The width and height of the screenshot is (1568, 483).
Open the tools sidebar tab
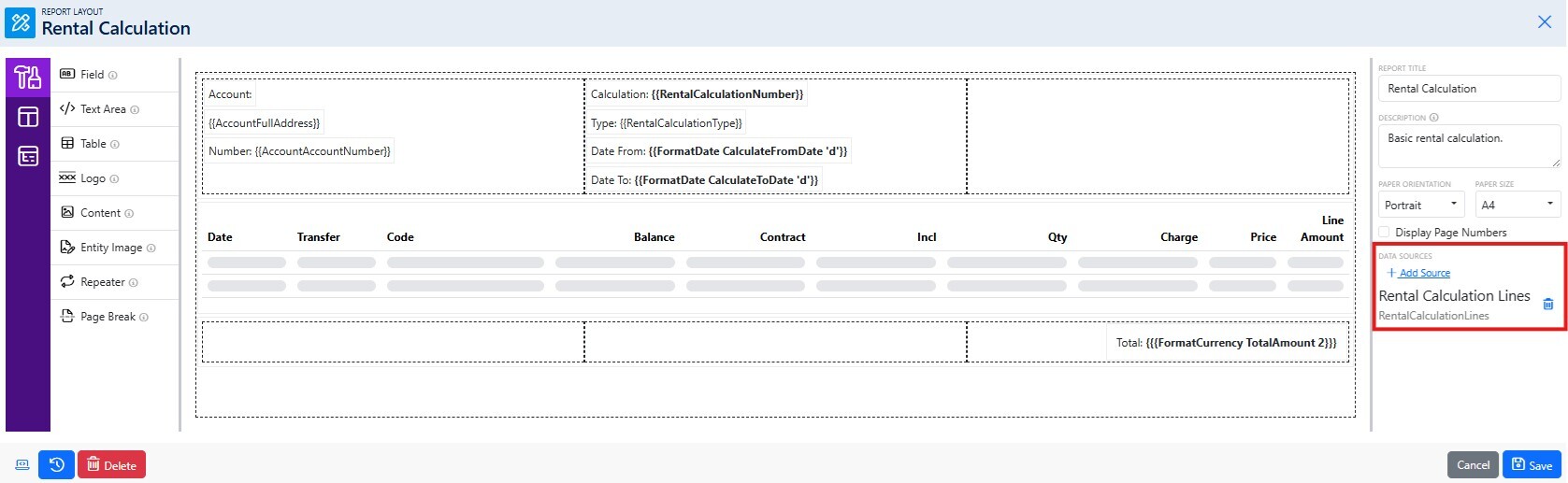(x=28, y=77)
